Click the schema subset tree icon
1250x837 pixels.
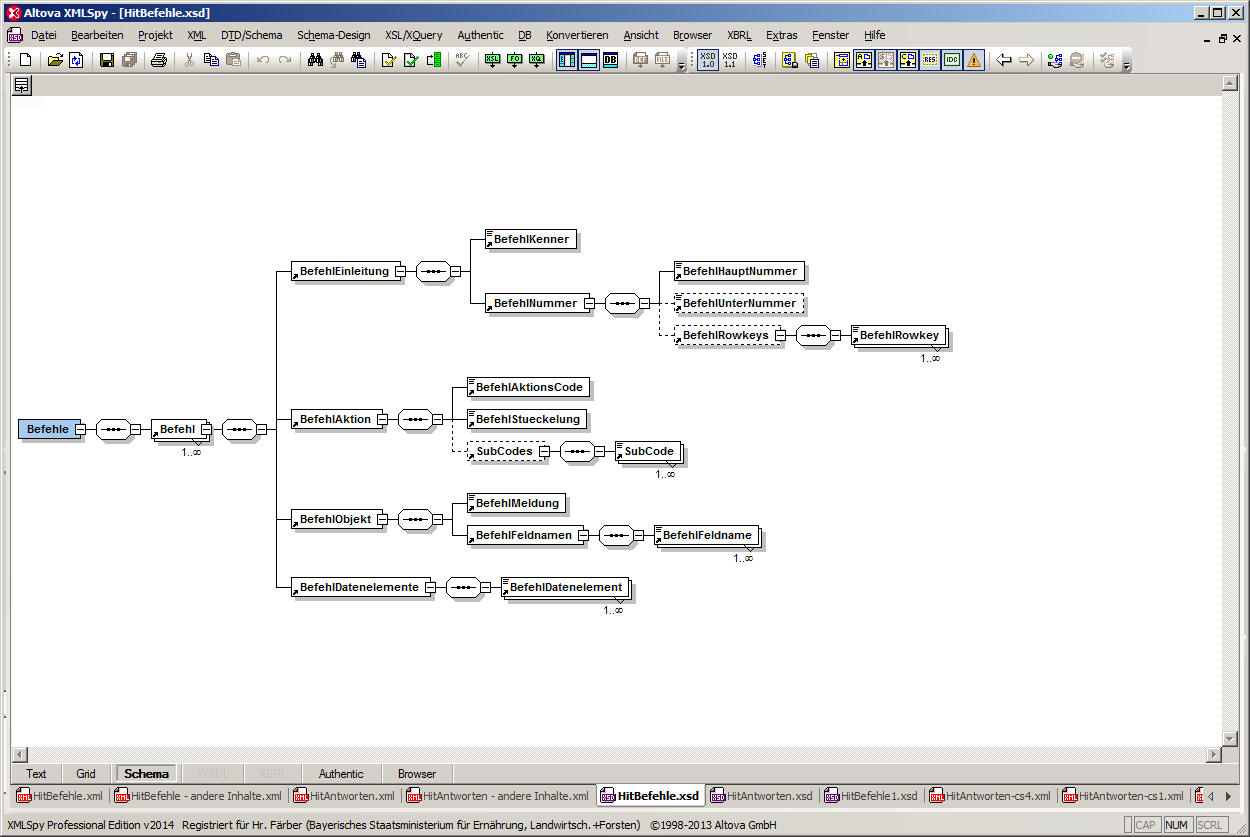789,60
